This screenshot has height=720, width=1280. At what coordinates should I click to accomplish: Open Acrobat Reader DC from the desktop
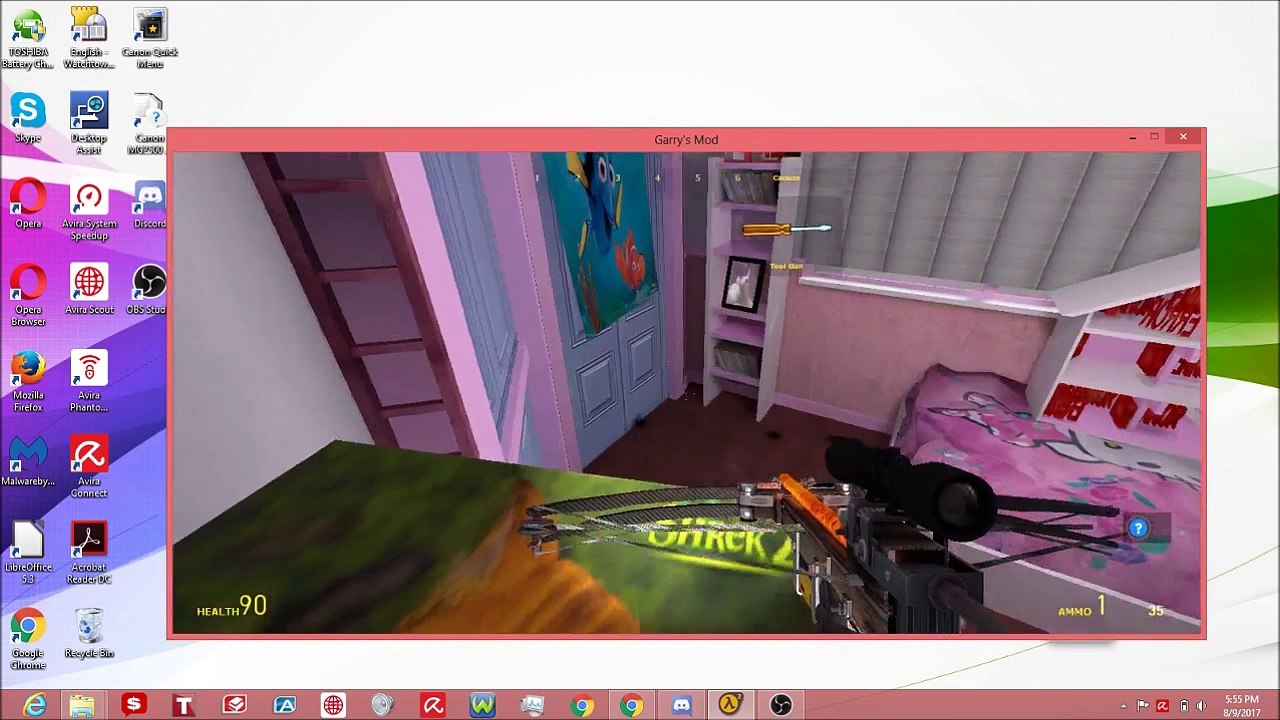[88, 554]
